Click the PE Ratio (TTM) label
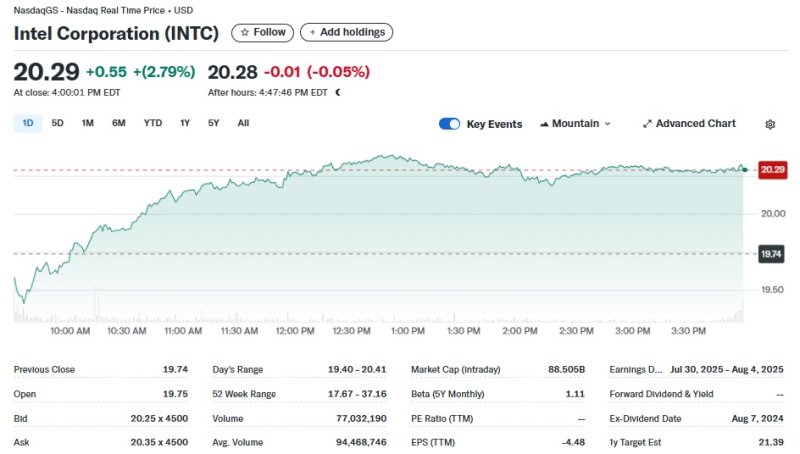 coord(442,419)
